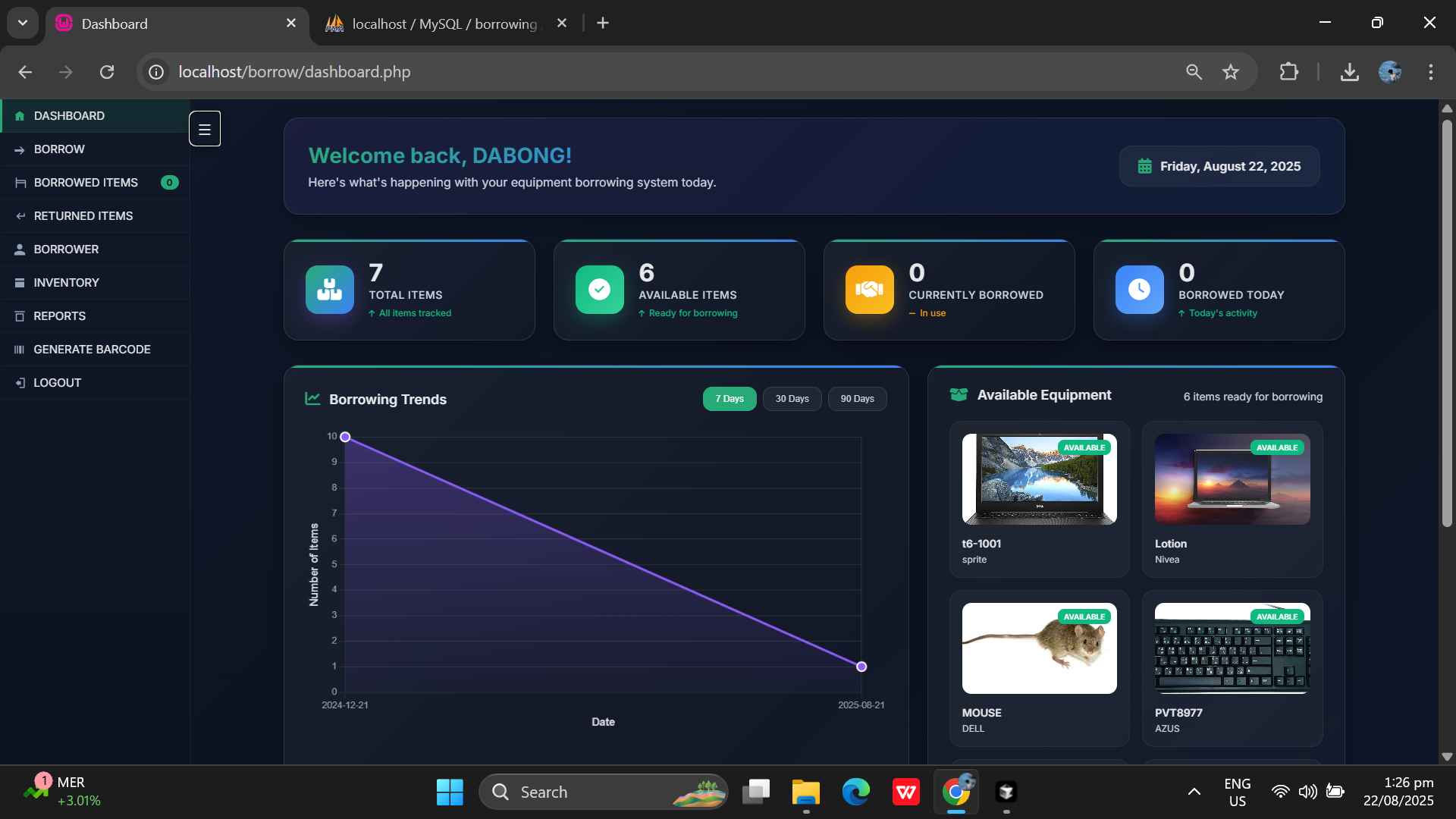
Task: Click Logout in the sidebar
Action: coord(57,383)
